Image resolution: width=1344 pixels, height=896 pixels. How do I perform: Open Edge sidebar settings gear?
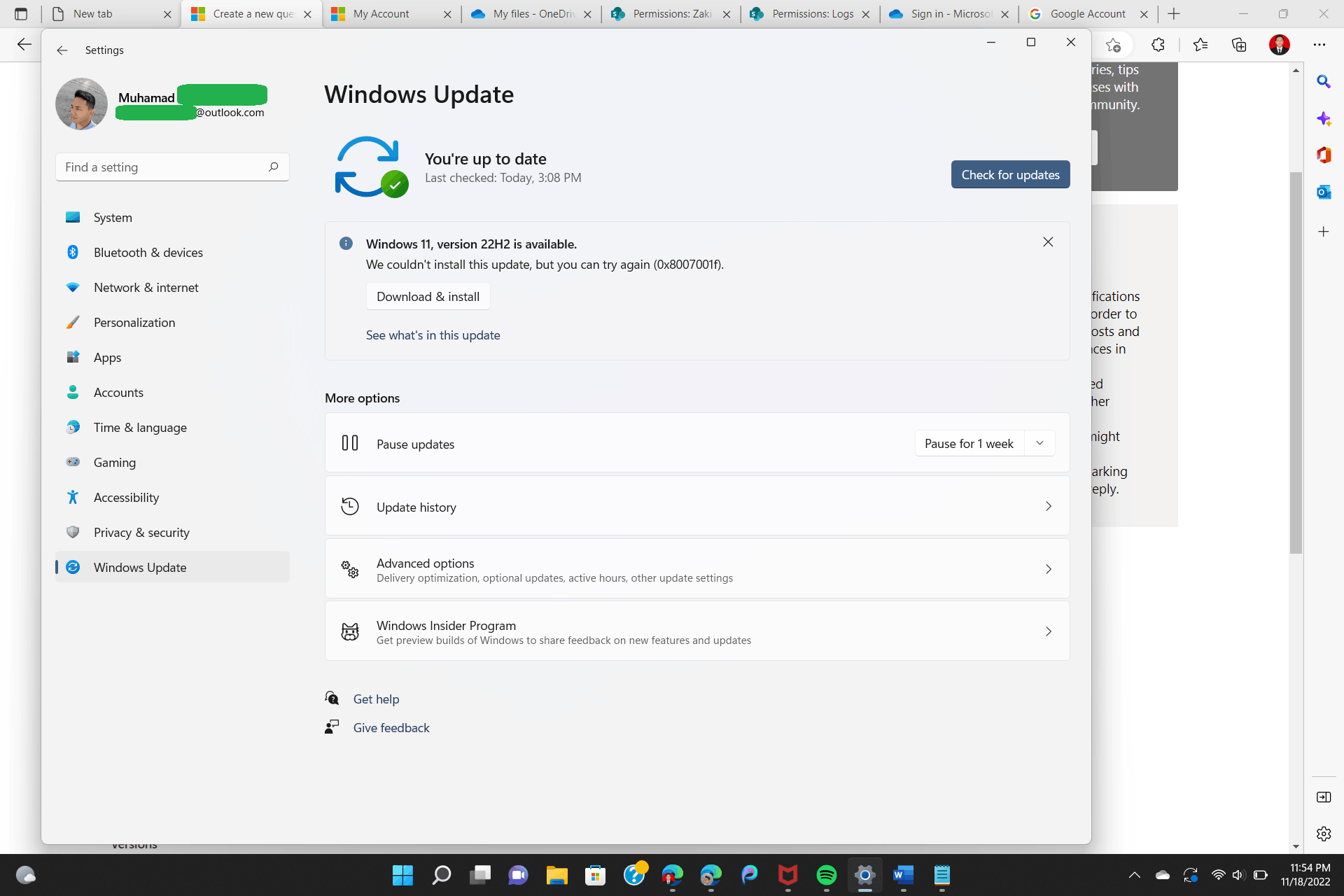[x=1323, y=834]
